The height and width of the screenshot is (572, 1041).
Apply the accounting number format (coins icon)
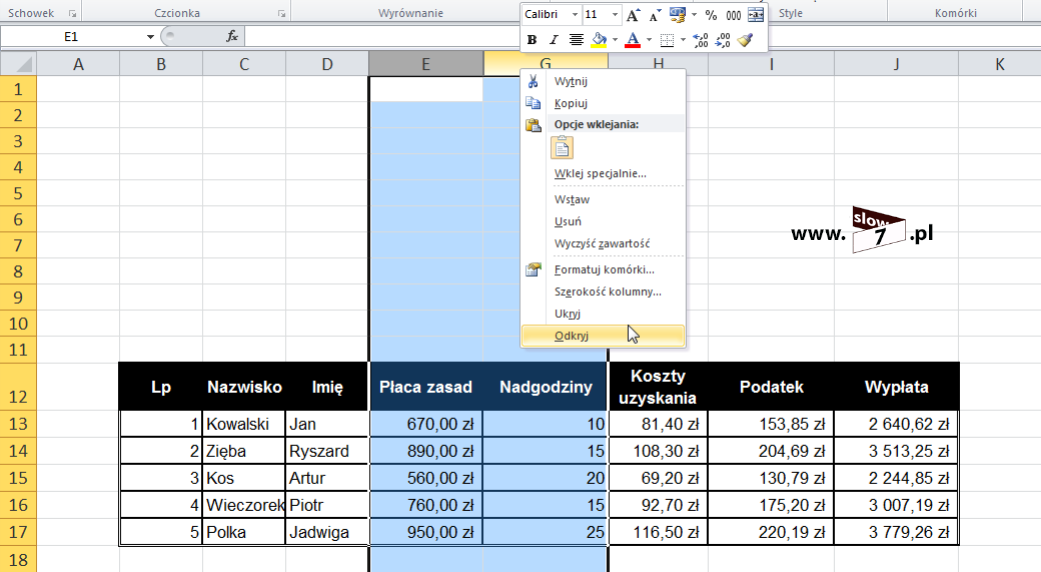click(678, 15)
